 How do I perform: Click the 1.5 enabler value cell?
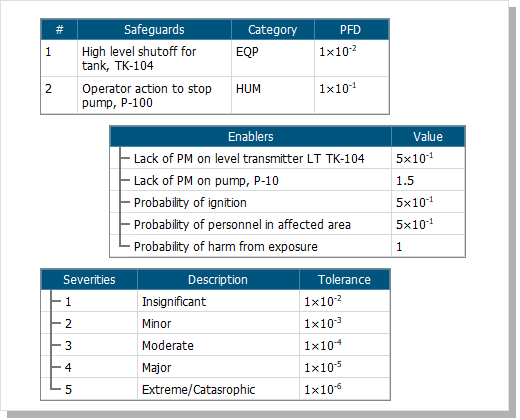tap(428, 180)
